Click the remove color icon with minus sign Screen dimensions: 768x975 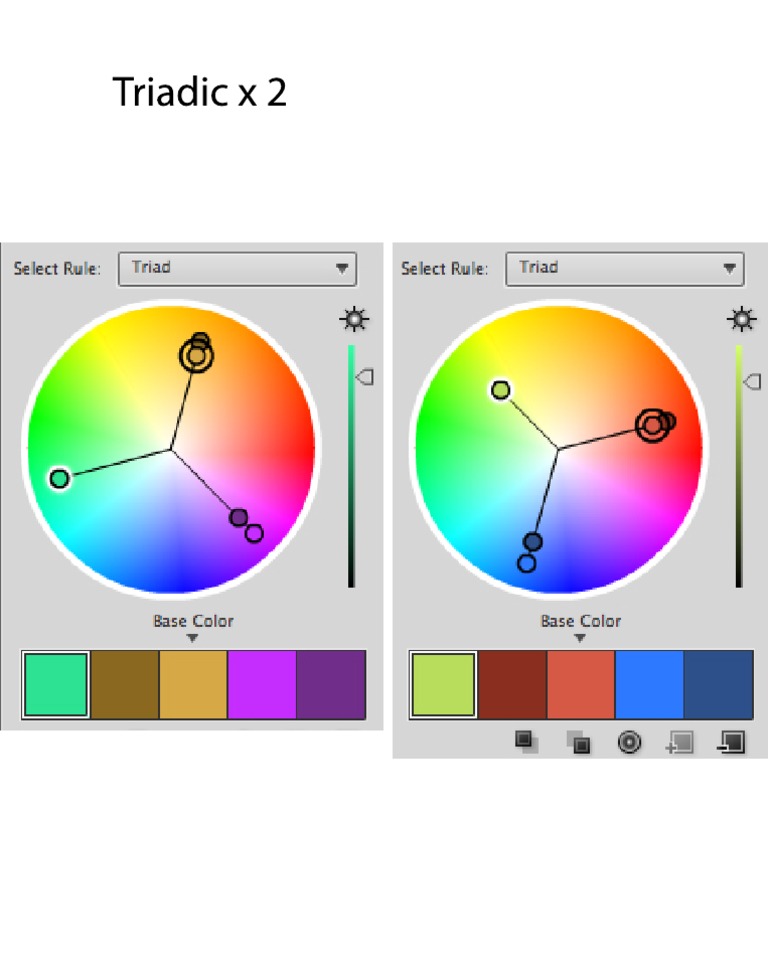coord(731,742)
